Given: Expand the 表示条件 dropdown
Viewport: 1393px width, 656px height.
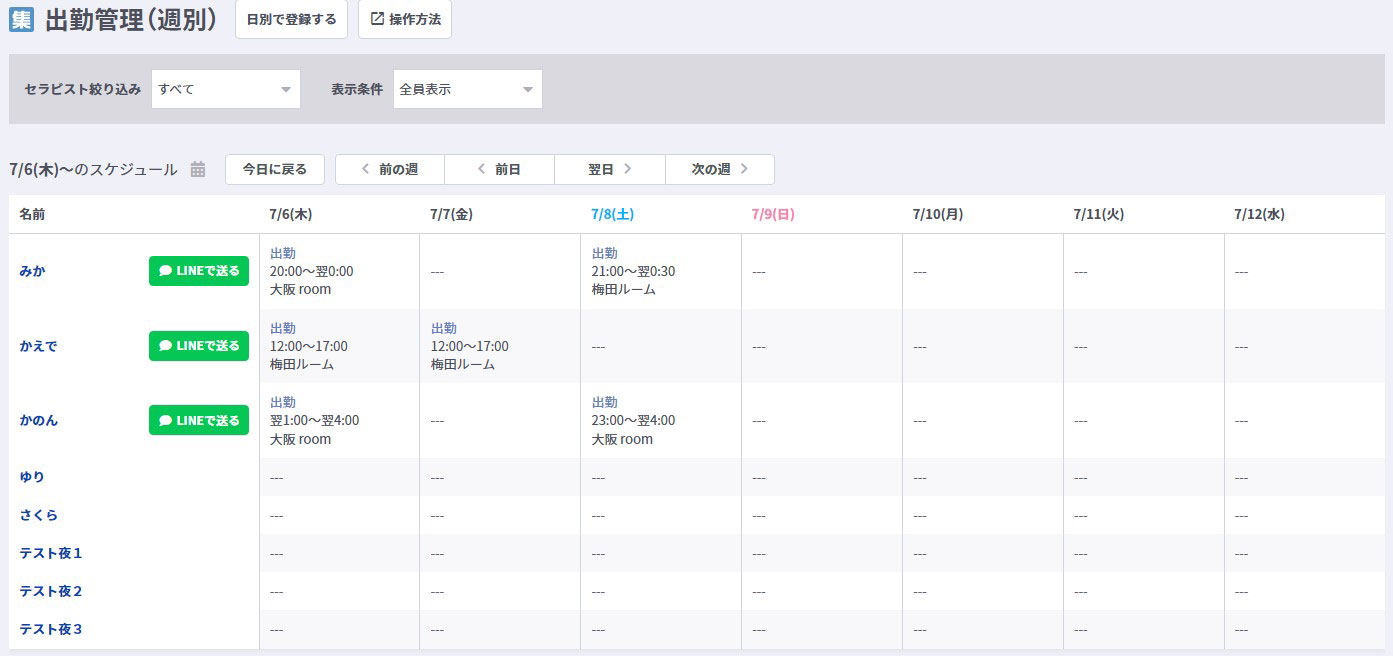Looking at the screenshot, I should [467, 89].
